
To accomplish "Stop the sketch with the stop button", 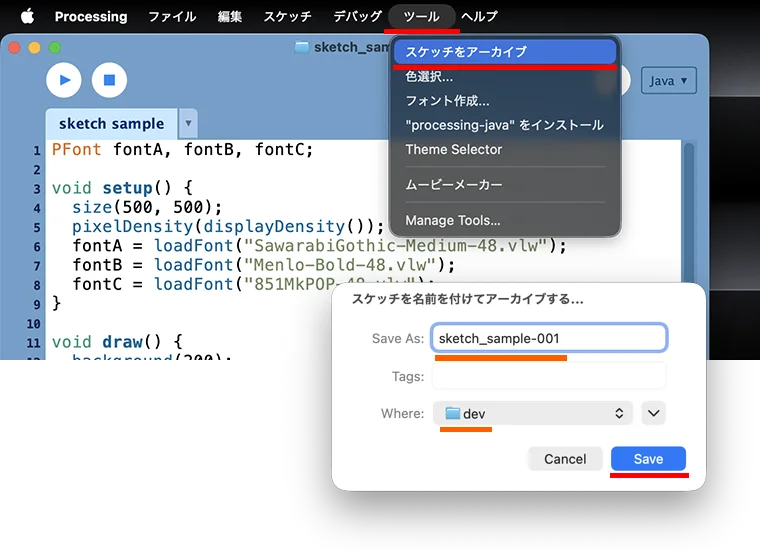I will [x=110, y=80].
